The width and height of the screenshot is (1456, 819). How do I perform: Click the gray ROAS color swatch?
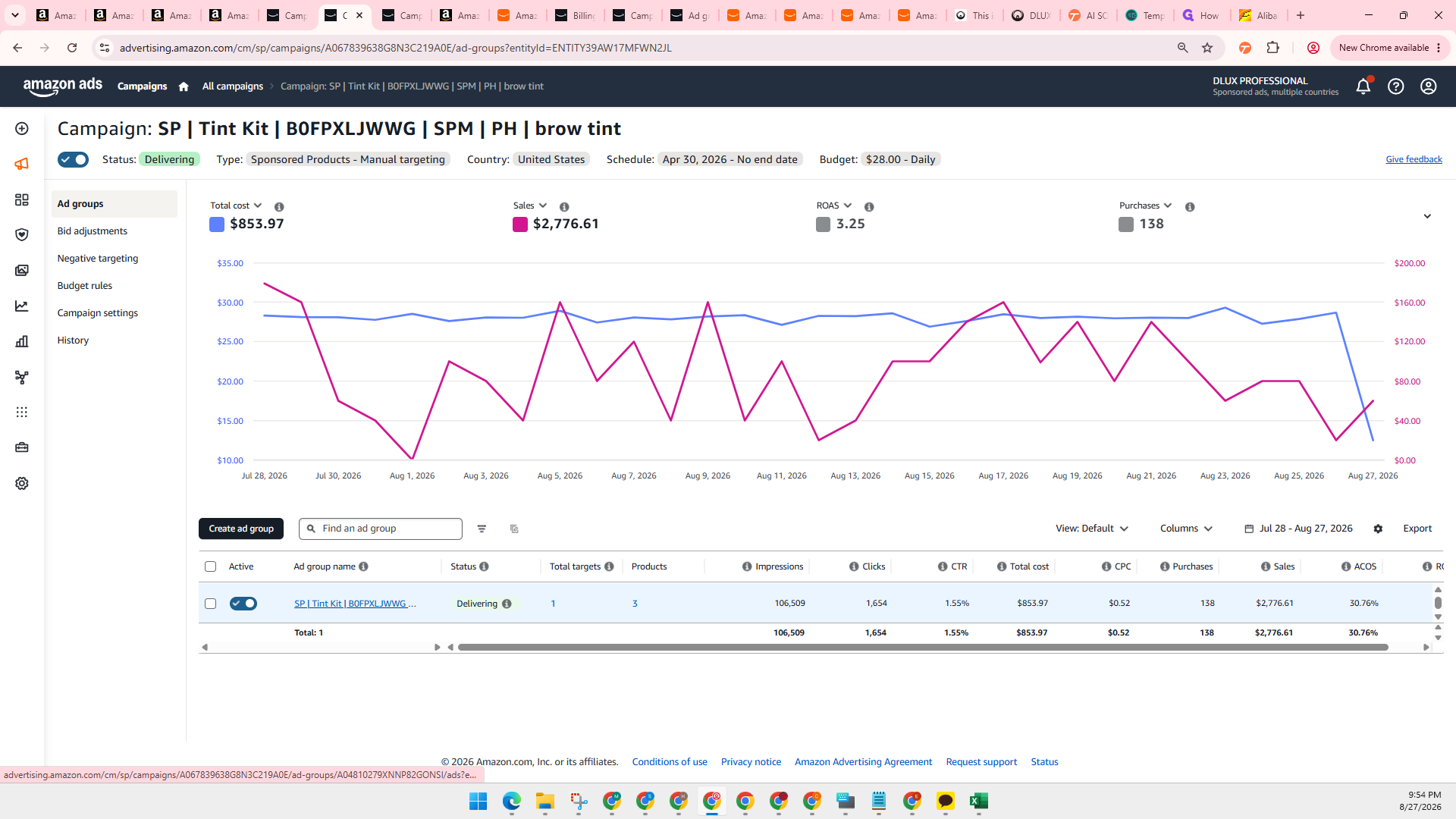tap(823, 224)
